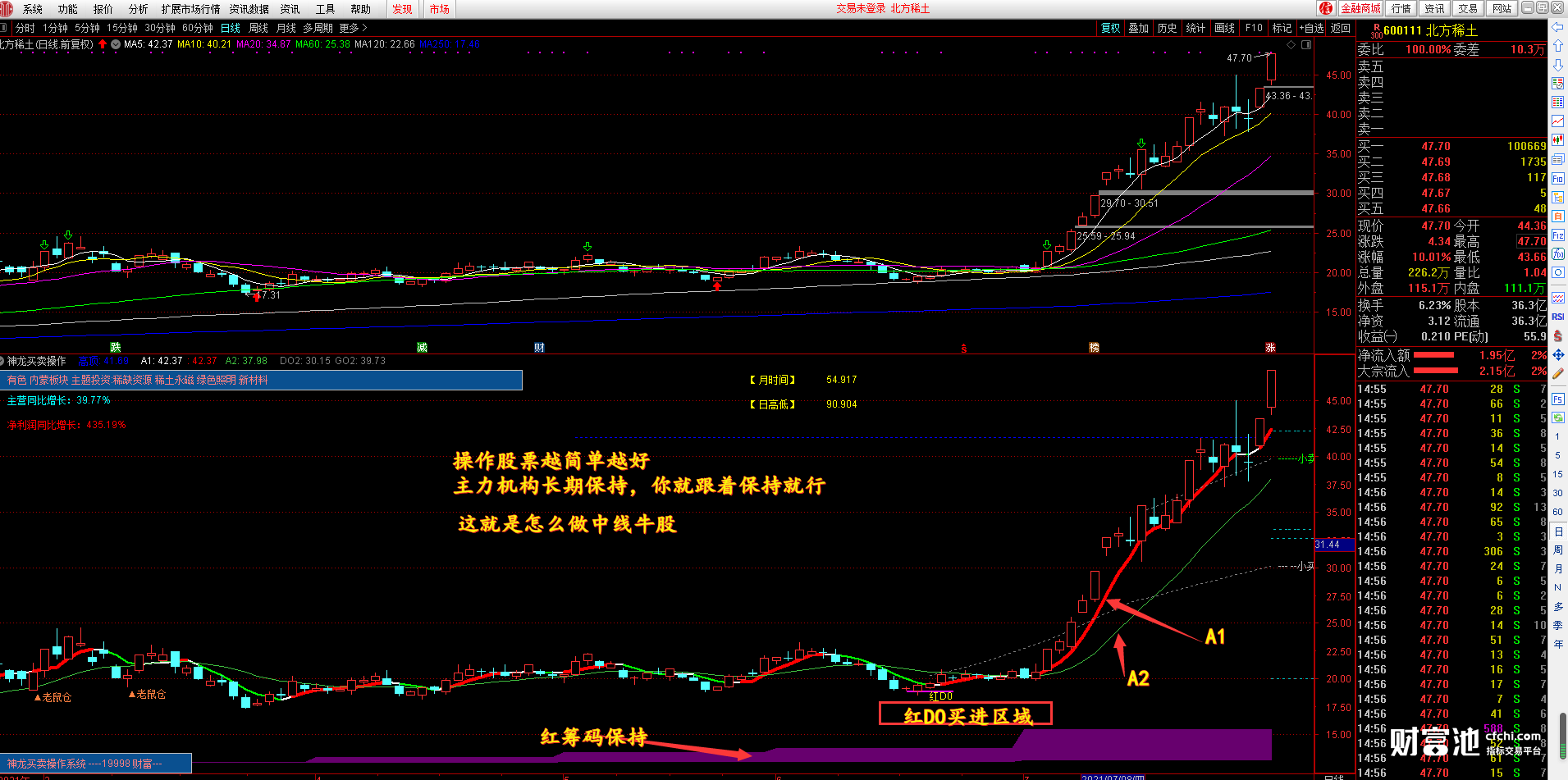Click the F10 icon in right sidebar
The image size is (1568, 780).
tap(1558, 178)
